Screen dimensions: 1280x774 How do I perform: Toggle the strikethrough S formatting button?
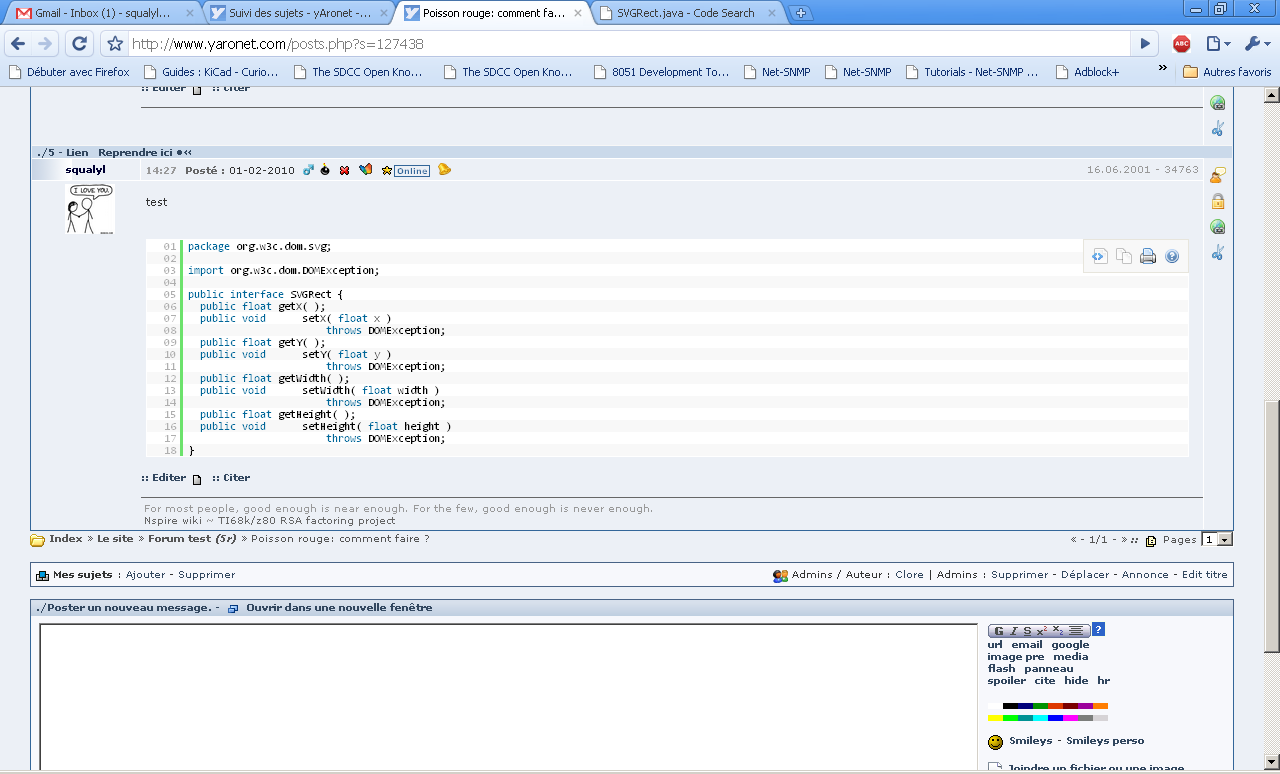coord(1027,631)
